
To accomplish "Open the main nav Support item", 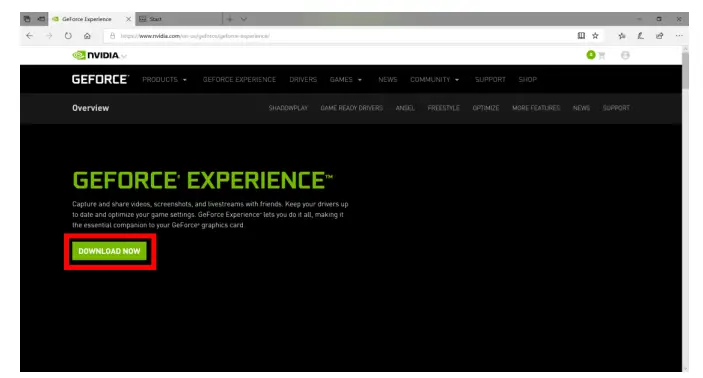I will (490, 79).
